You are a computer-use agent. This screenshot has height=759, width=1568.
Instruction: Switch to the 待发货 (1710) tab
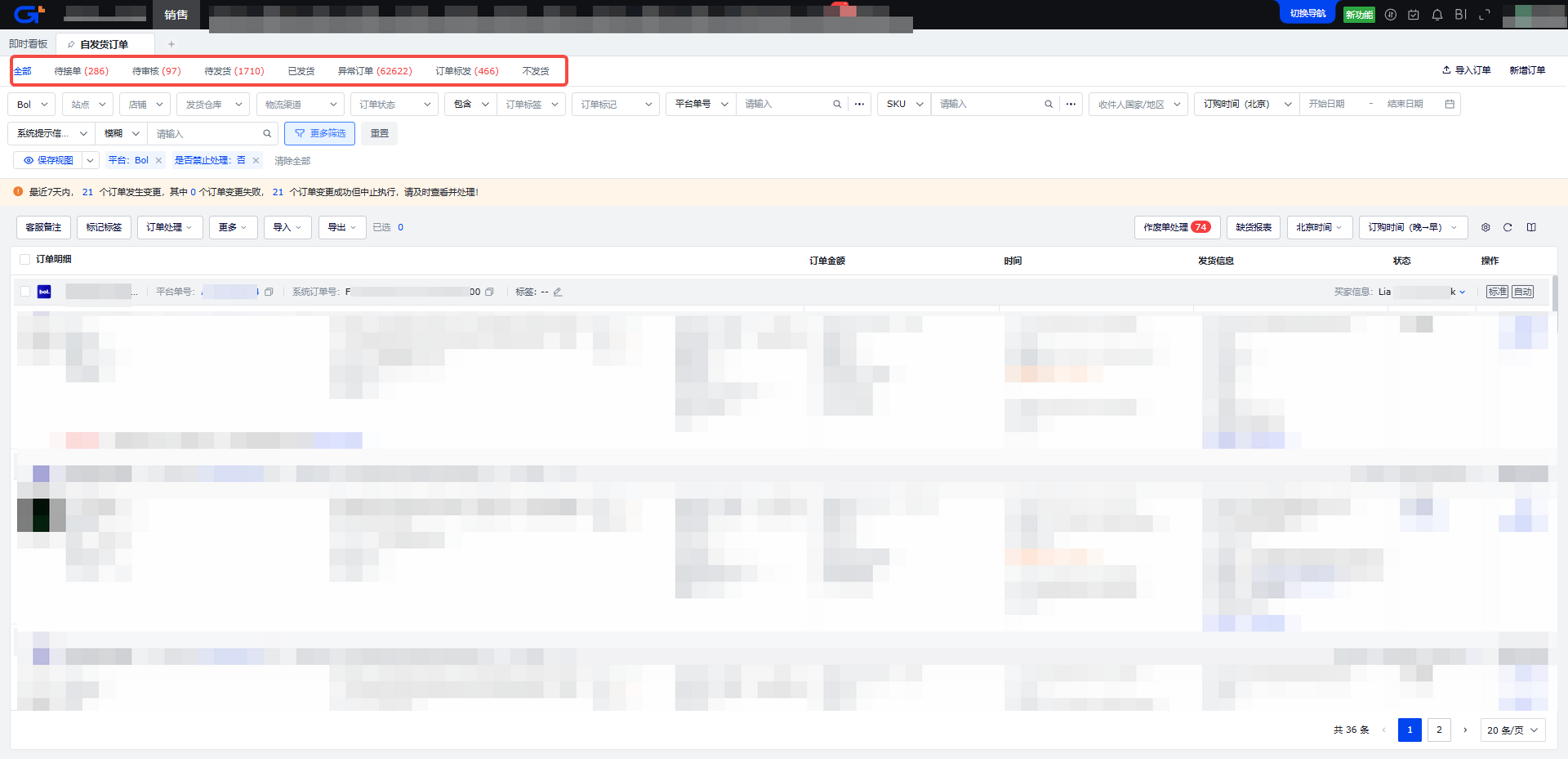tap(234, 71)
